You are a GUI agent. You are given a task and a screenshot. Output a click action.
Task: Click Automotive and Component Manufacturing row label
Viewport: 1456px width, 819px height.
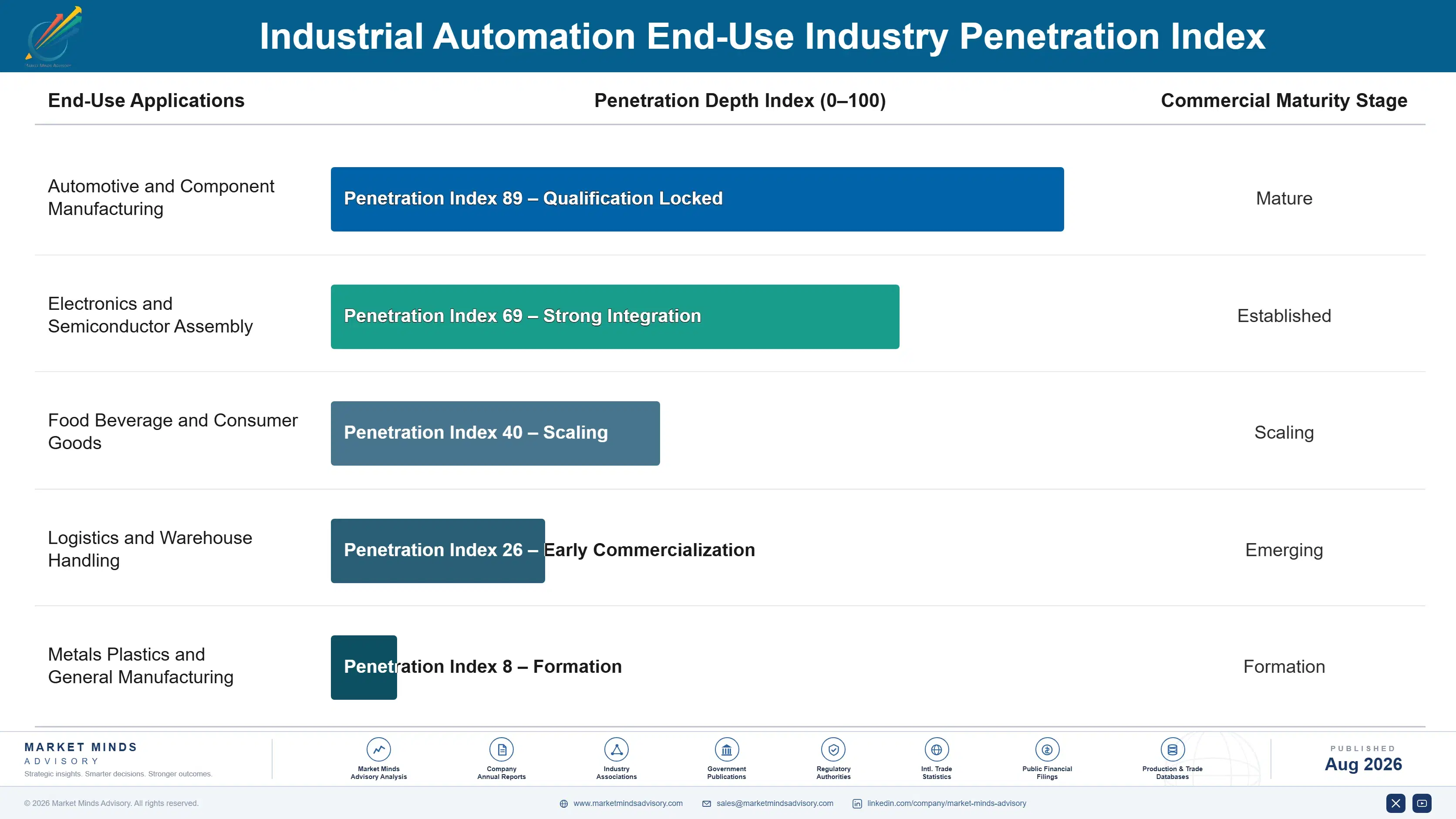161,198
